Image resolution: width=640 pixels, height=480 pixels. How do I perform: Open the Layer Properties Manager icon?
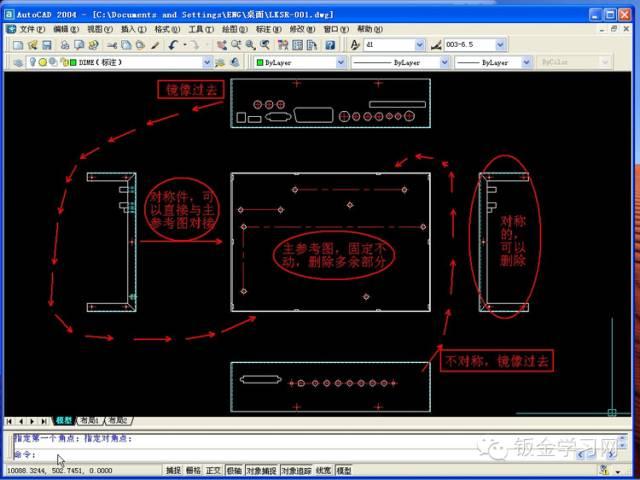point(16,62)
